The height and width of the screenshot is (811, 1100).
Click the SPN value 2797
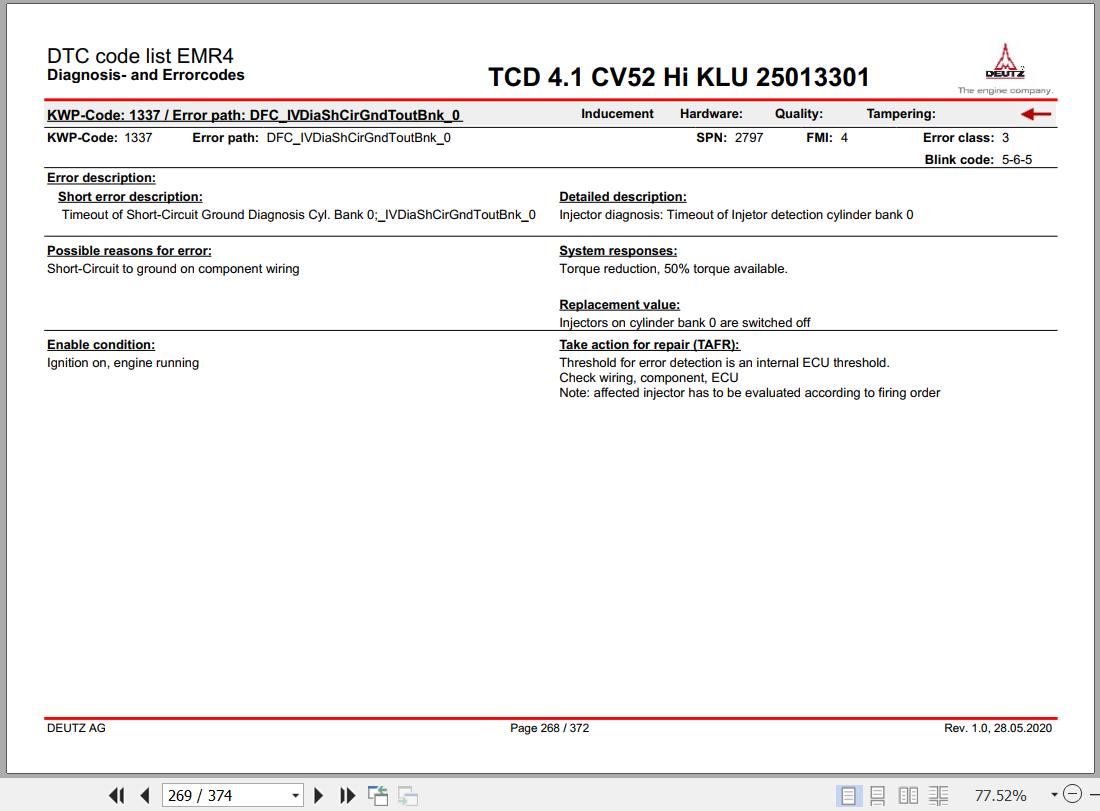(x=749, y=138)
